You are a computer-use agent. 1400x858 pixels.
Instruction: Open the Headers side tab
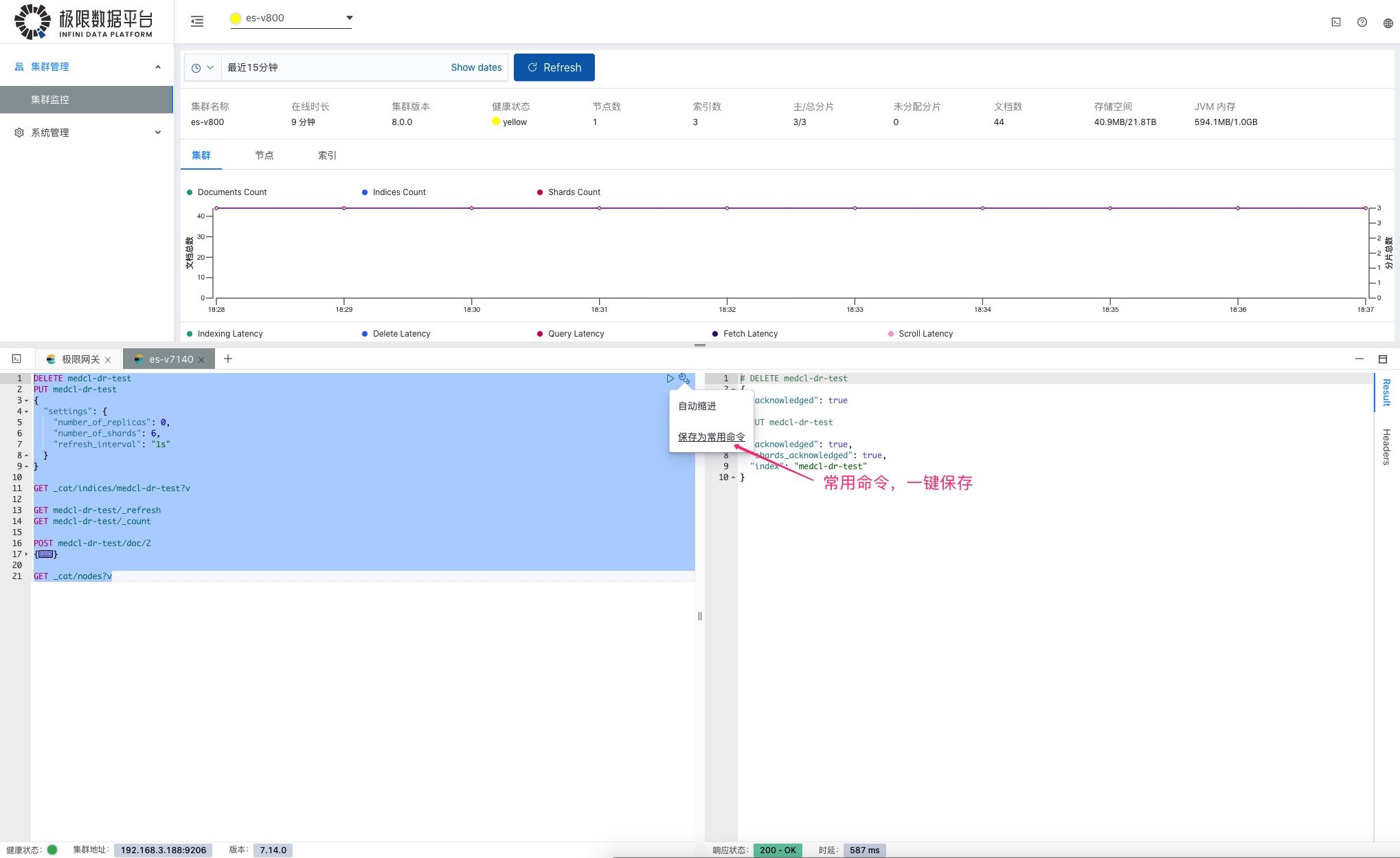[1387, 447]
